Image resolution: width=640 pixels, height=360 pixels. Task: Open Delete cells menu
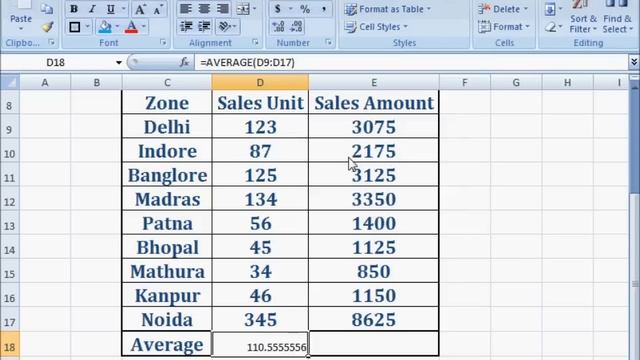coord(503,9)
